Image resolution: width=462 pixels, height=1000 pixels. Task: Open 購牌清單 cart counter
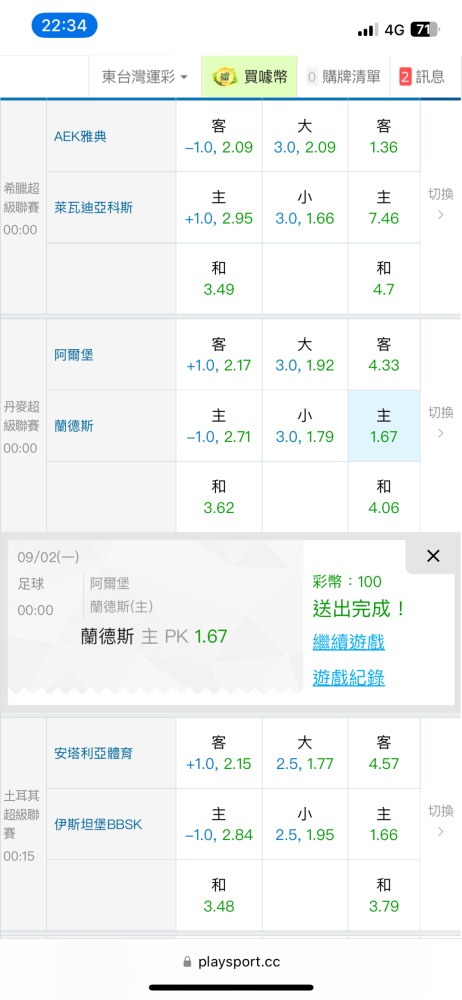(312, 77)
